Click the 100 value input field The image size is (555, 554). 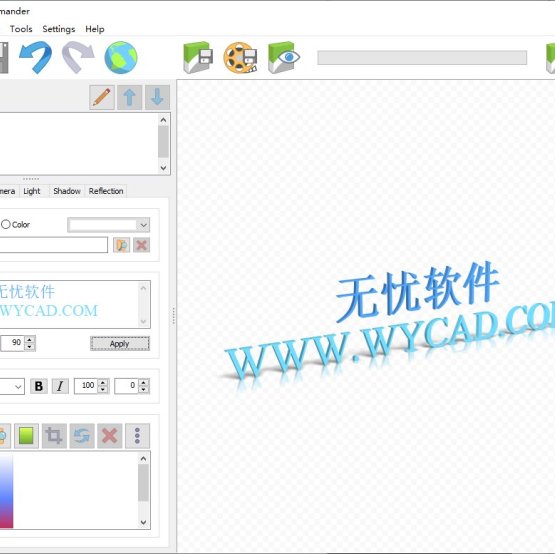click(x=86, y=386)
